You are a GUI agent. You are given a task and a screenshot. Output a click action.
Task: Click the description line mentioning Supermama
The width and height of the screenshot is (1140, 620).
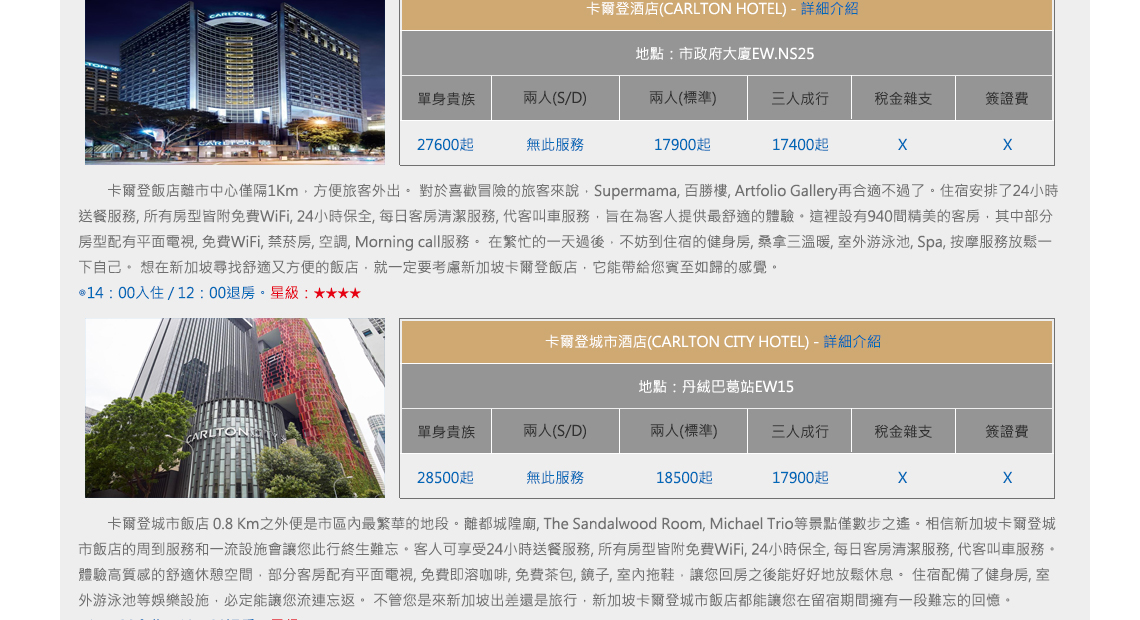tap(582, 191)
